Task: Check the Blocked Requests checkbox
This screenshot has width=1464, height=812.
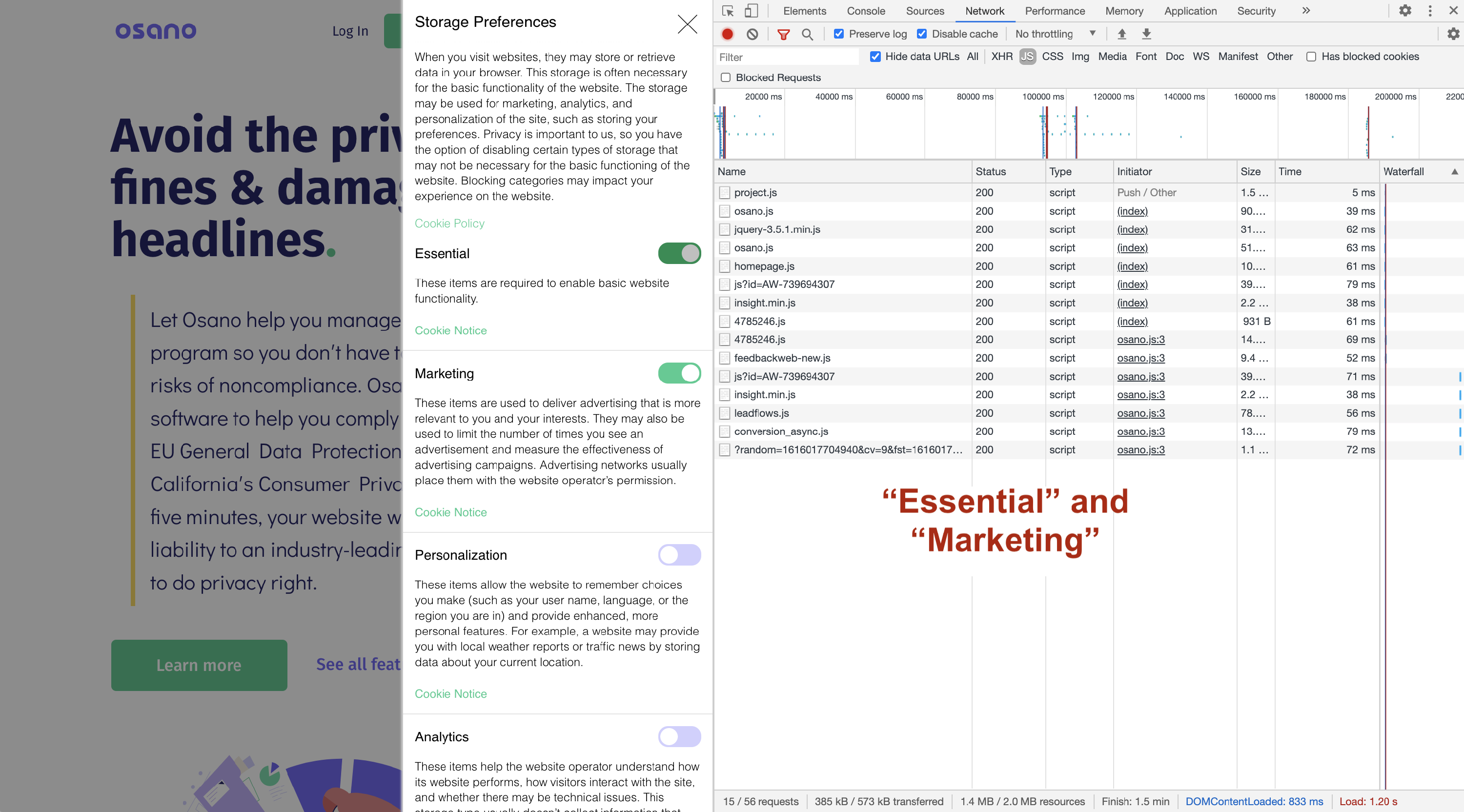Action: click(x=726, y=77)
